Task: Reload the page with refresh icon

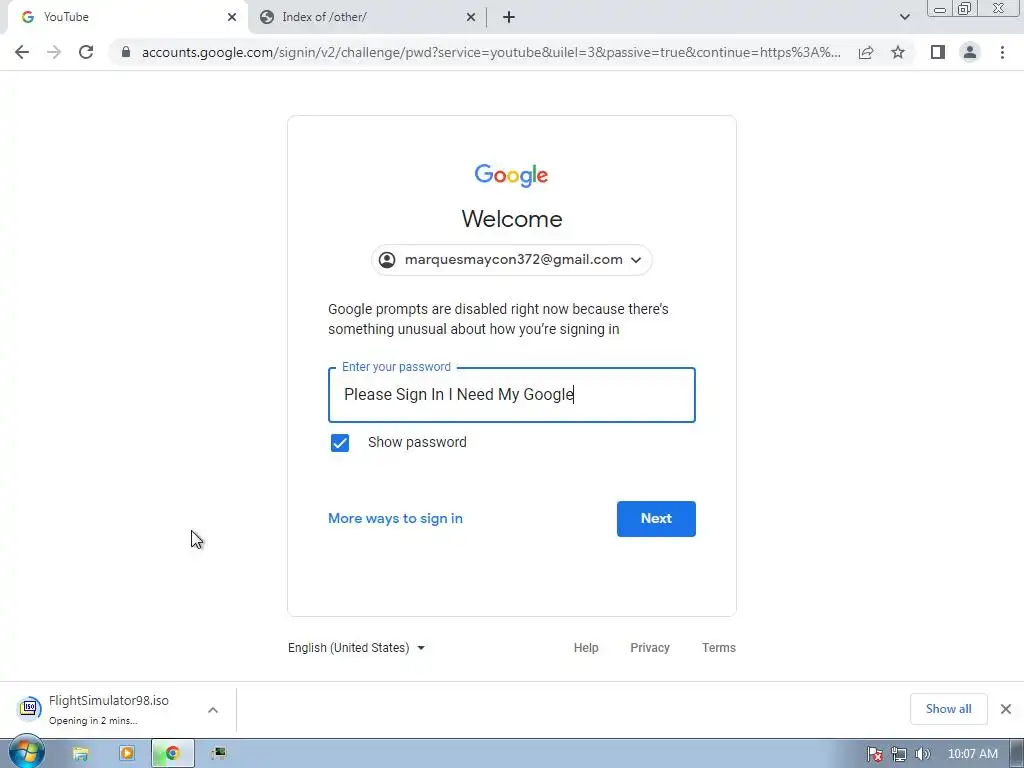Action: click(x=86, y=52)
